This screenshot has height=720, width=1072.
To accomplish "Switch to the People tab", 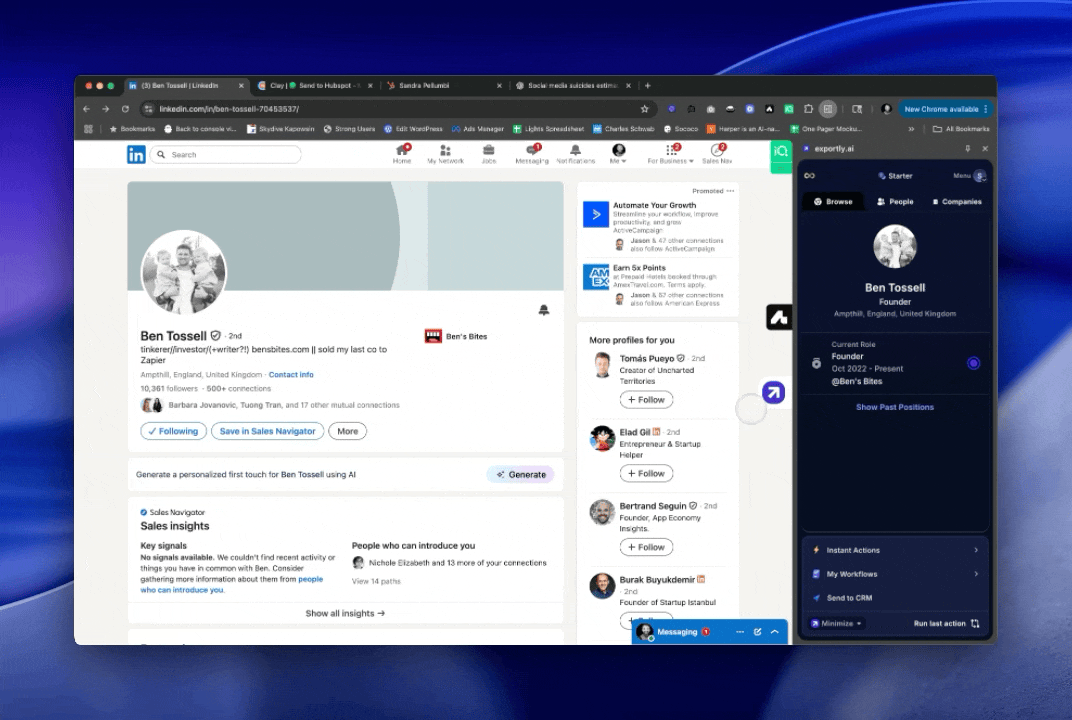I will (895, 202).
